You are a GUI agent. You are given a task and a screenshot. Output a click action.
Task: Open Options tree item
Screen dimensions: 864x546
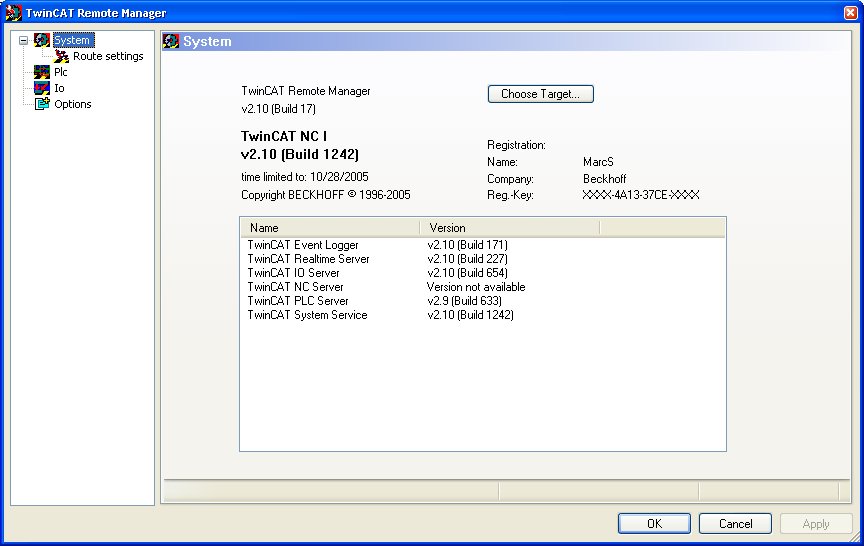(73, 104)
